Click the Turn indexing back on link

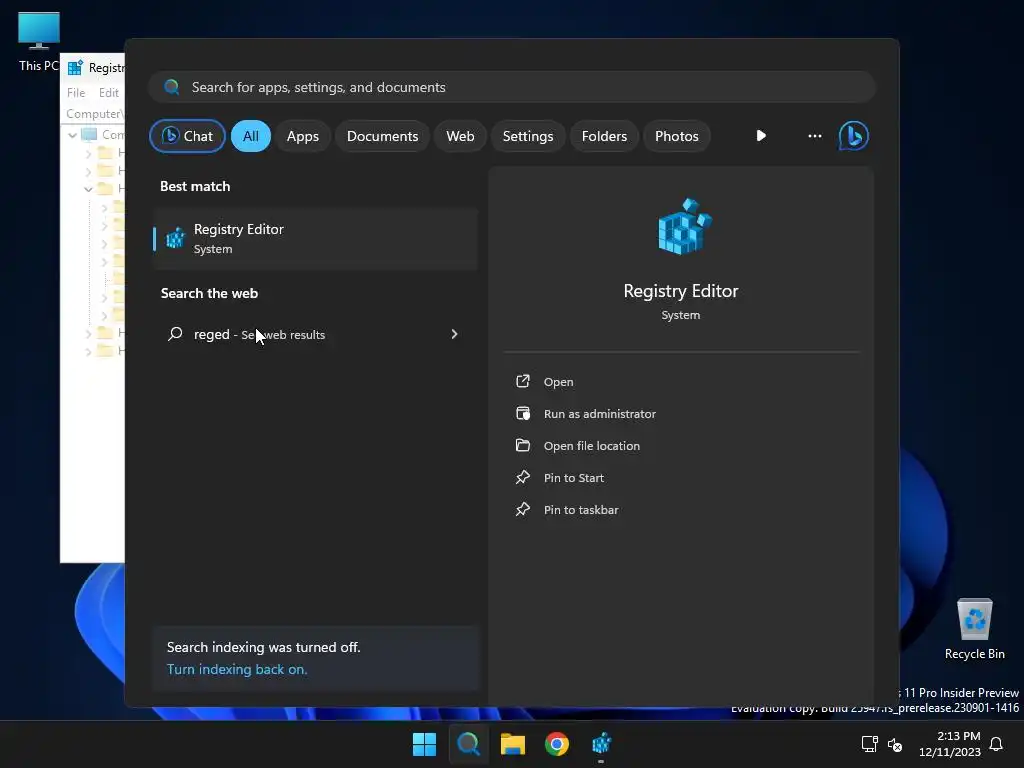236,669
